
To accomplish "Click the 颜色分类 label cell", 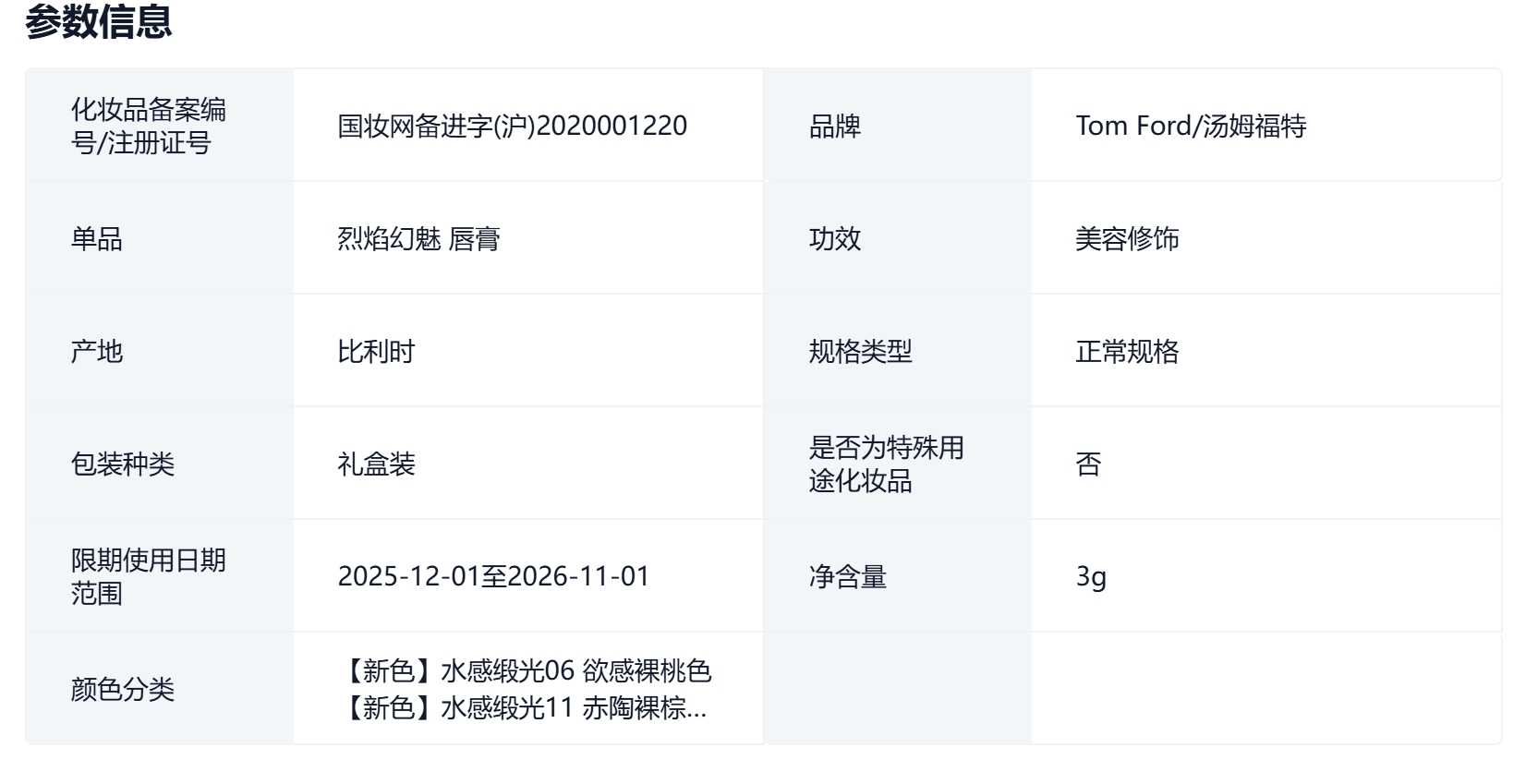I will pos(123,690).
